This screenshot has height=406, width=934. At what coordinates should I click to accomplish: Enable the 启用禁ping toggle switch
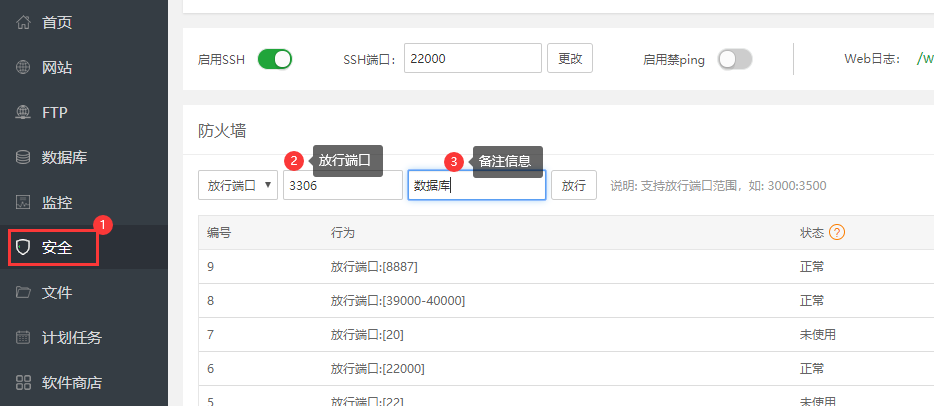(734, 59)
